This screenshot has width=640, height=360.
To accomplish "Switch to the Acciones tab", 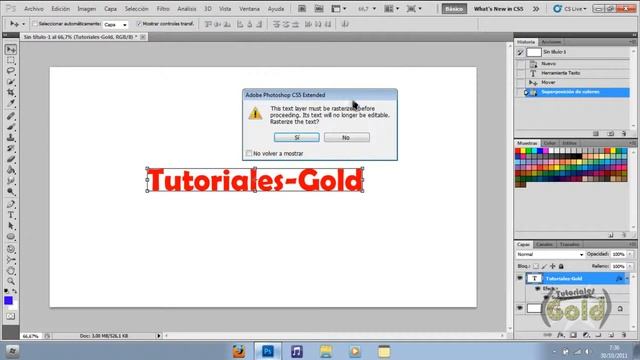I will point(551,42).
